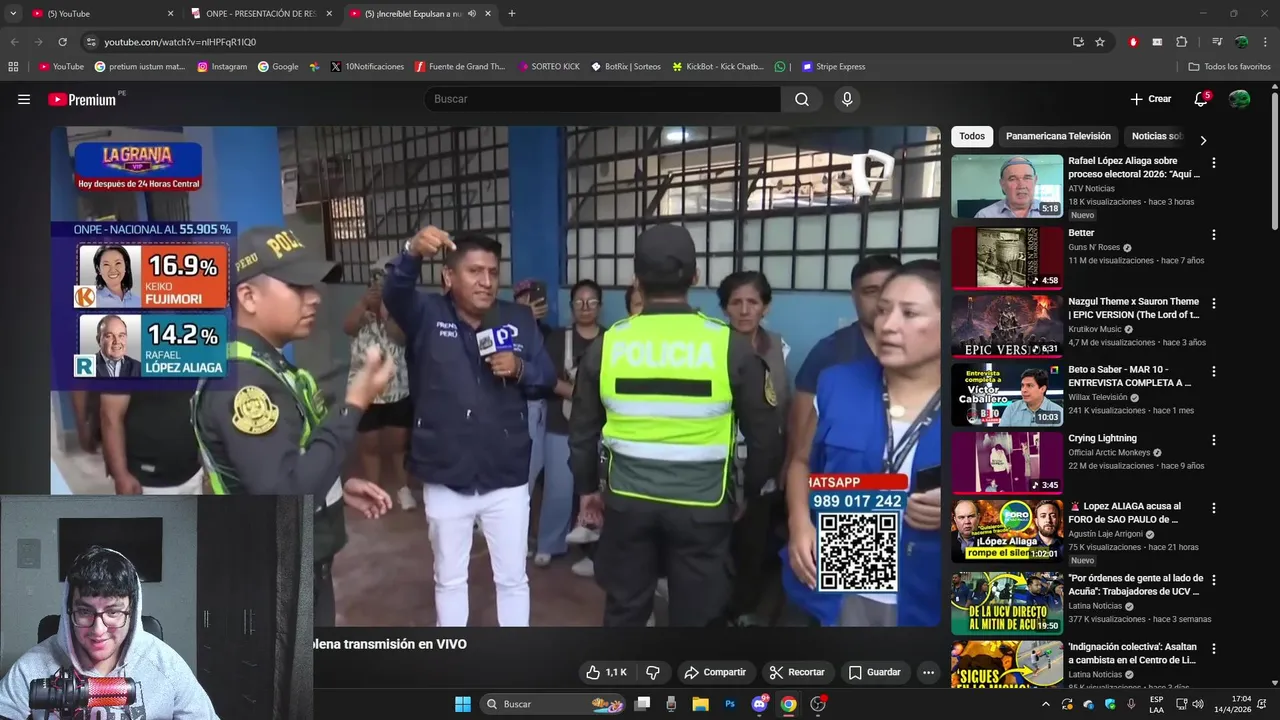The image size is (1280, 720).
Task: Open the Stripe Express bookmark
Action: pyautogui.click(x=832, y=67)
